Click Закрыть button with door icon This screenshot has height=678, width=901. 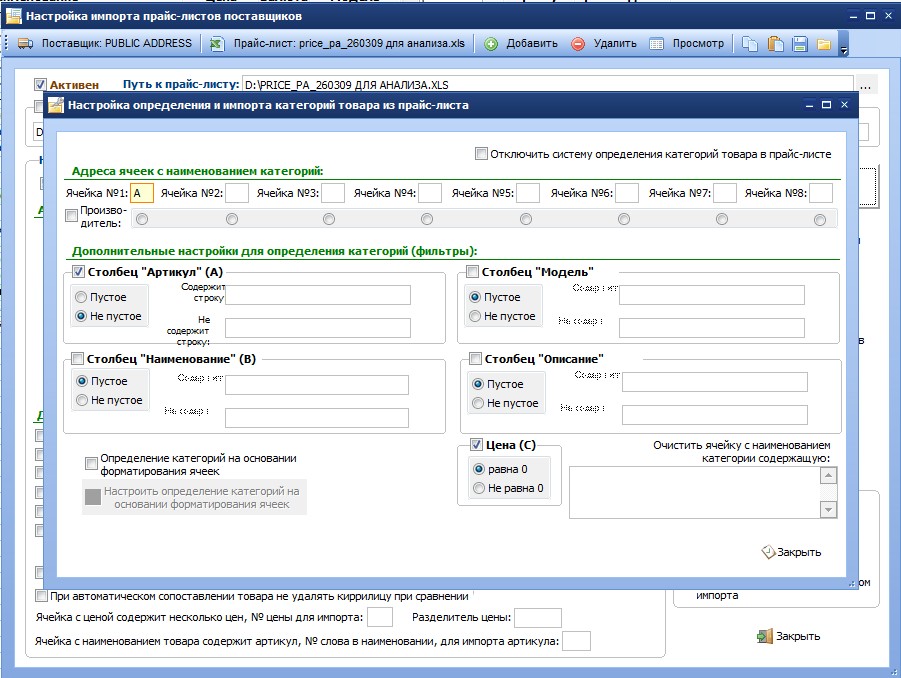pos(788,636)
